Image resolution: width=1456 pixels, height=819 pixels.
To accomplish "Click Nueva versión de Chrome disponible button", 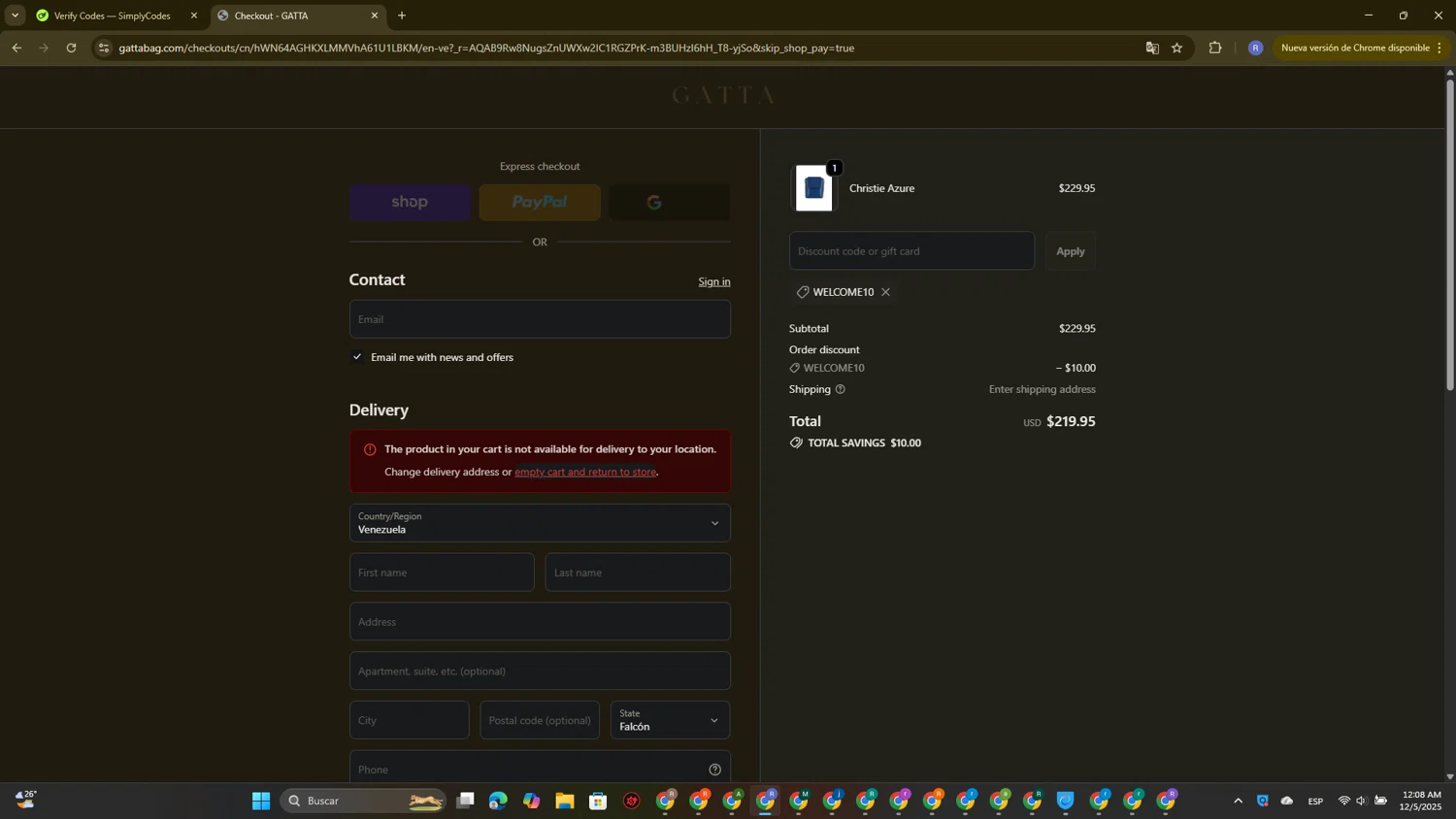I will (1355, 48).
